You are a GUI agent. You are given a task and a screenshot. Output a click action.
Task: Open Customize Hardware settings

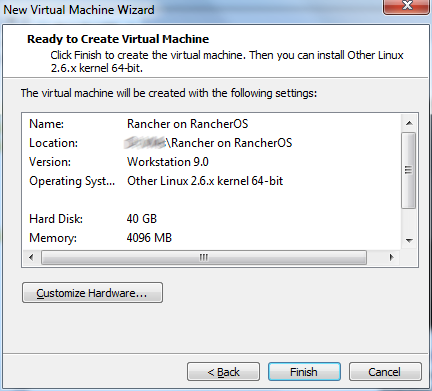(92, 293)
